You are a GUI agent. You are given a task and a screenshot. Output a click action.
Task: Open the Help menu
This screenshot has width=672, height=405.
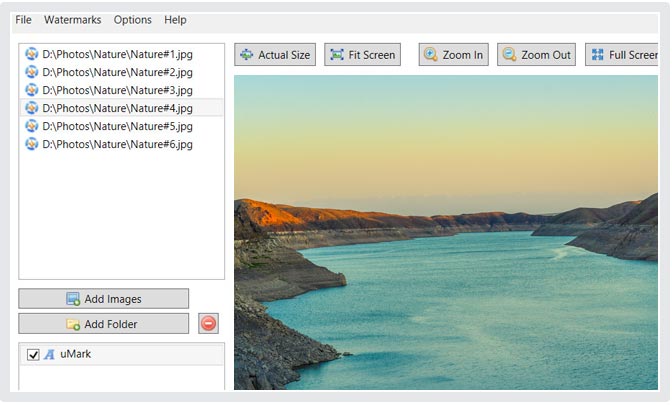[x=175, y=20]
